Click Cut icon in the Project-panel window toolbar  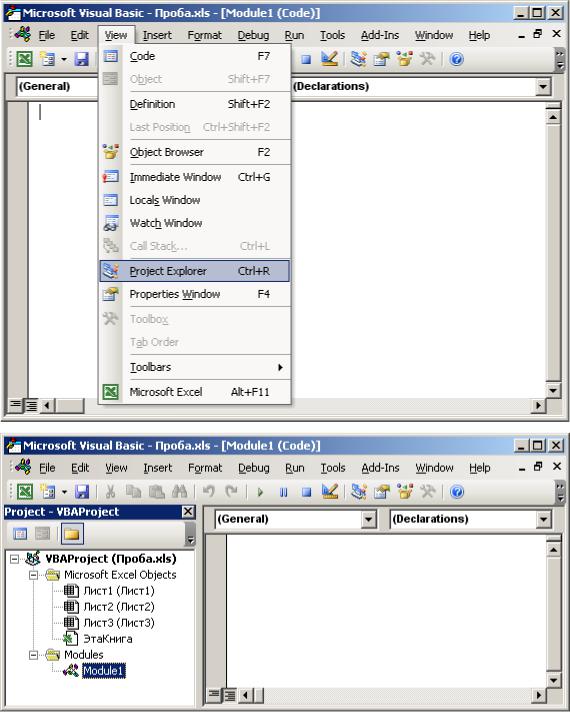click(110, 492)
